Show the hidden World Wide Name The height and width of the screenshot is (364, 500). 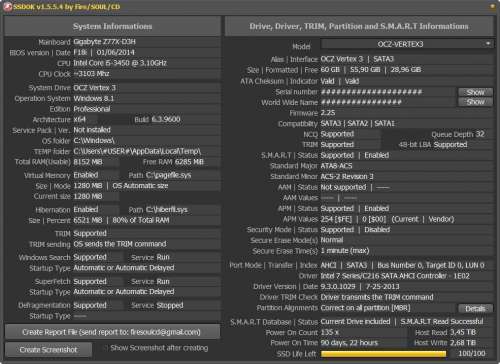click(475, 102)
